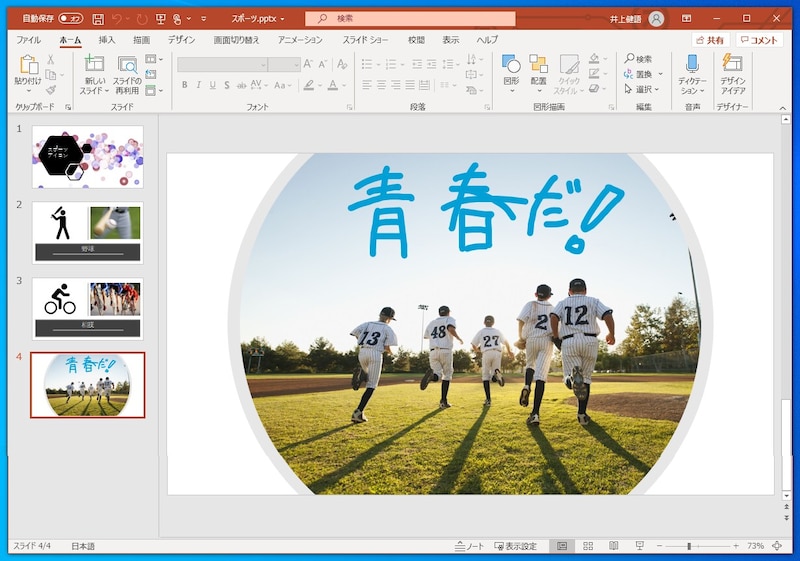Open the font name dropdown
Image resolution: width=800 pixels, height=561 pixels.
coord(263,65)
